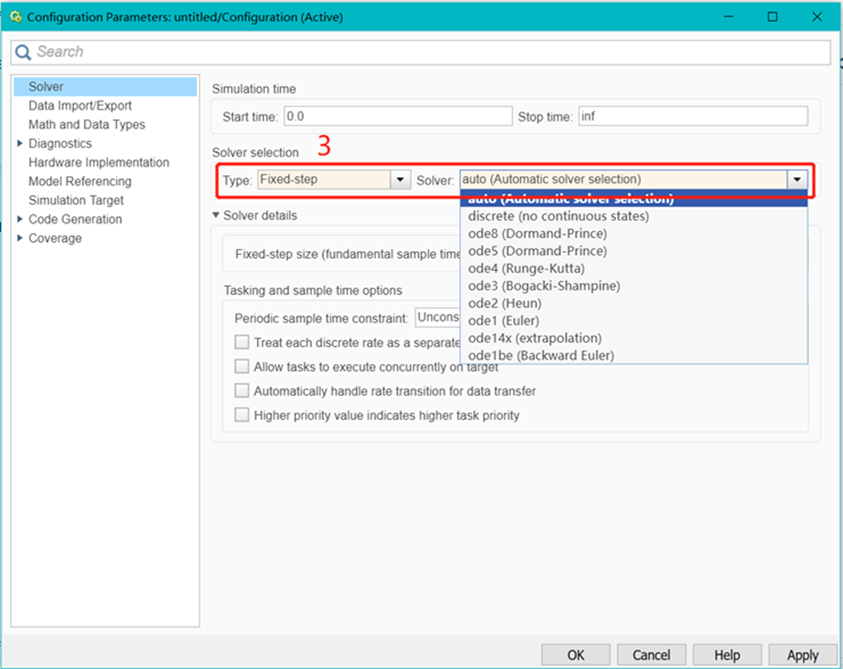
Task: Choose ode14x (extrapolation) solver
Action: 634,338
